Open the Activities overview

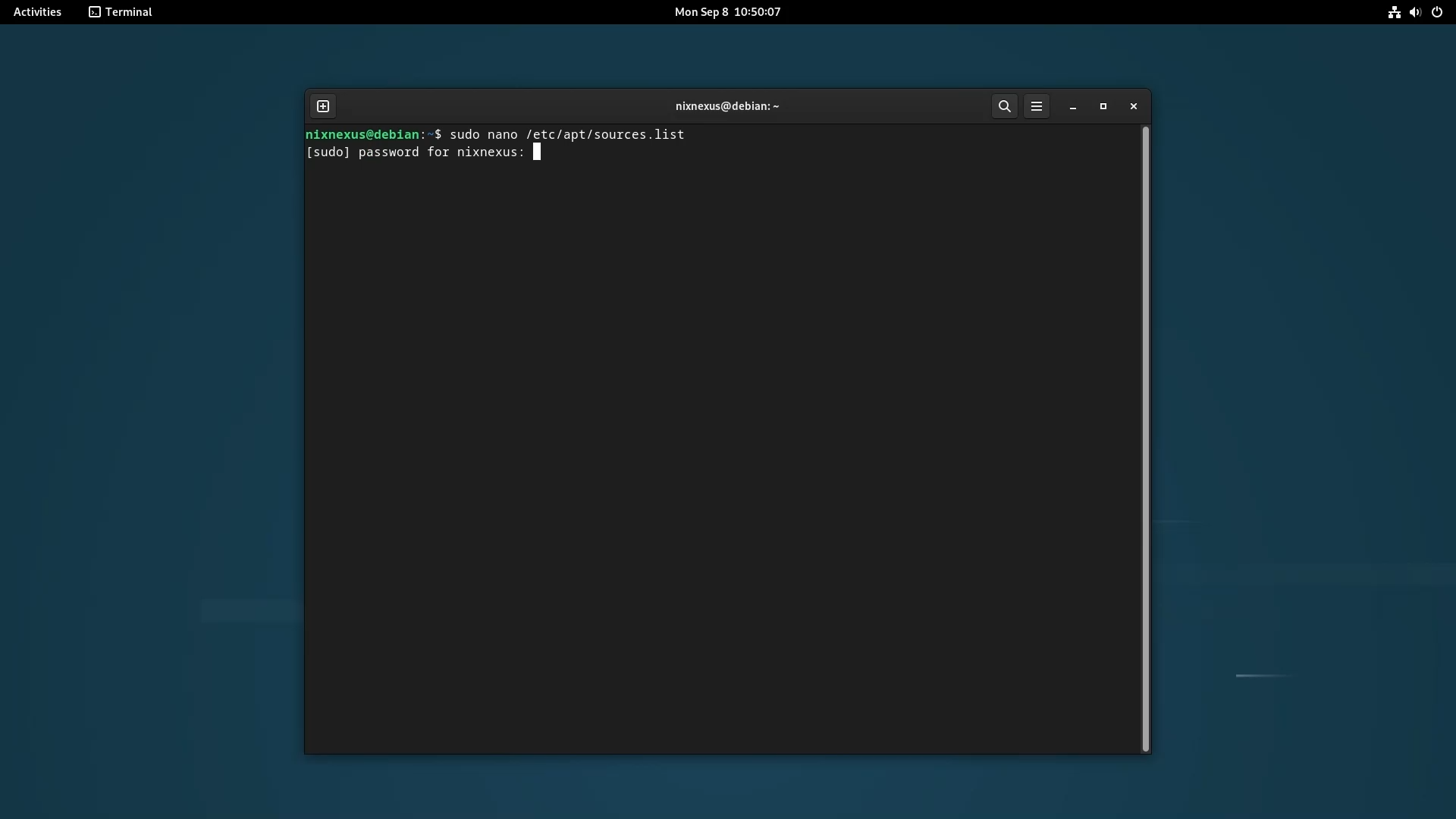(x=37, y=12)
